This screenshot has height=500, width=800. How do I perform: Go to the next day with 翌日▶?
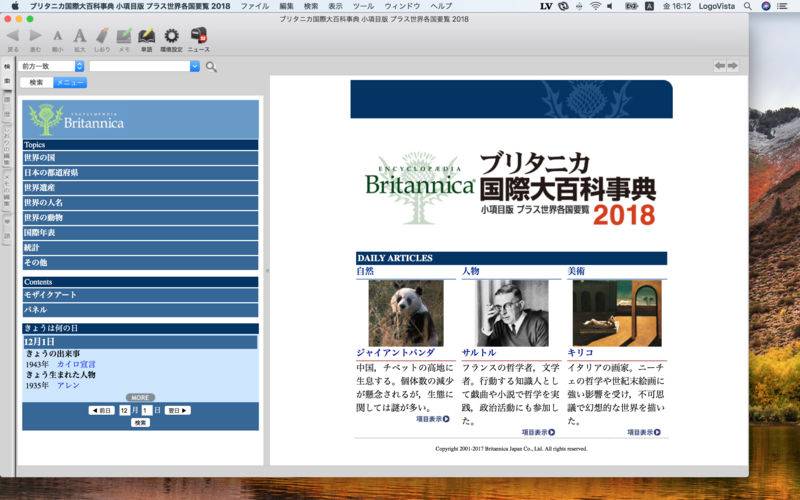click(178, 410)
